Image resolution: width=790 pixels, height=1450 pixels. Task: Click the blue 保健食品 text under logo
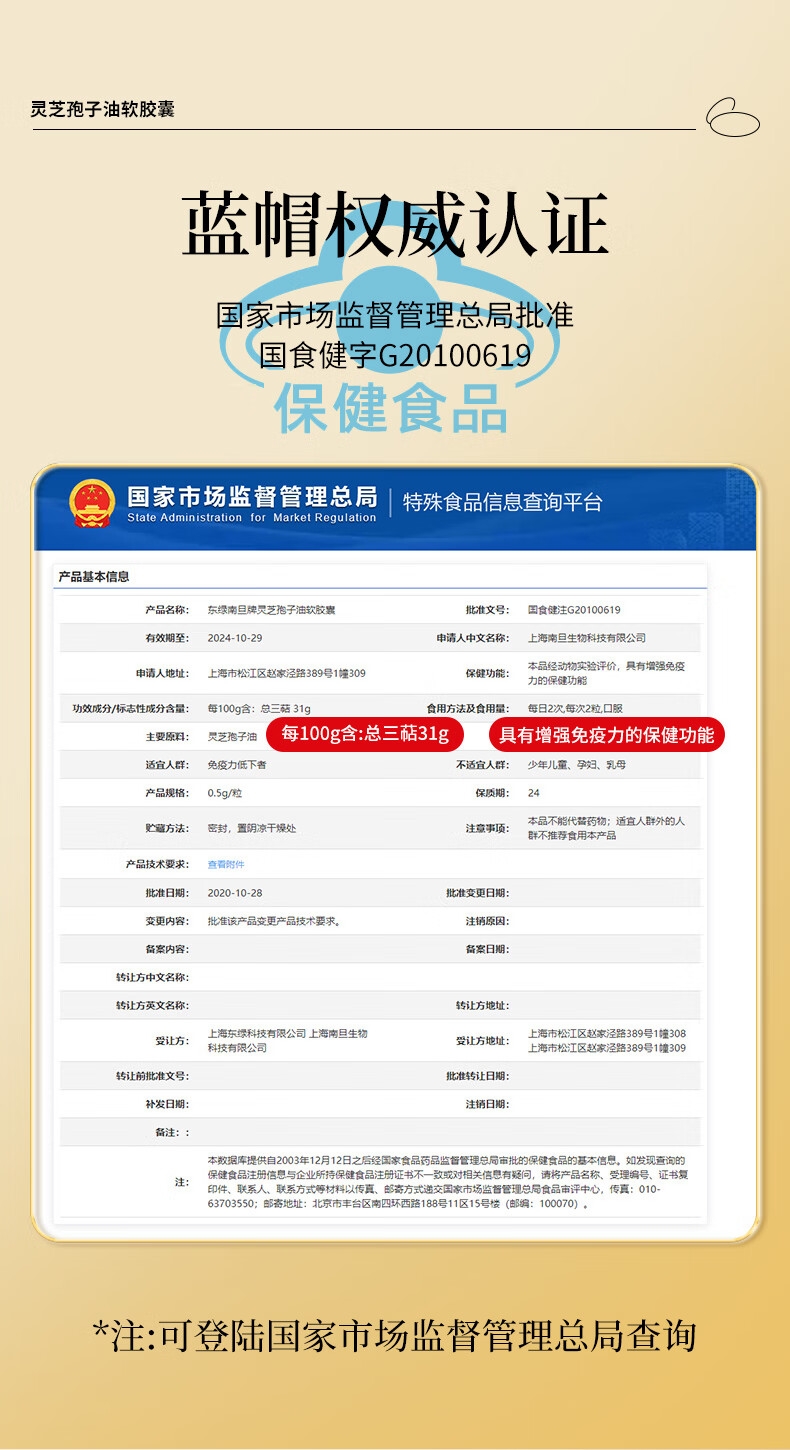[x=392, y=407]
